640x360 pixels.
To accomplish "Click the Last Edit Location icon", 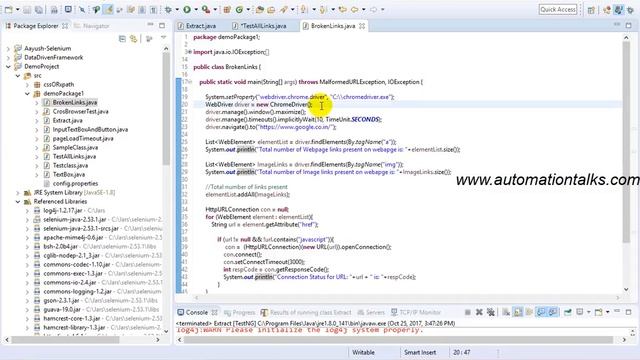I will click(x=343, y=9).
